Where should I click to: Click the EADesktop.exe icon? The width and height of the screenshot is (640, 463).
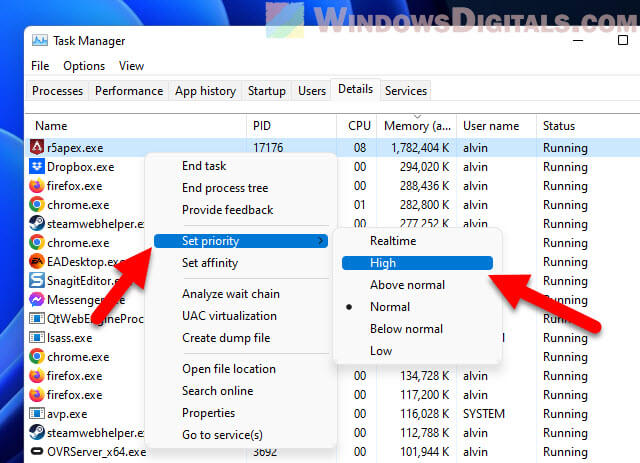[x=37, y=261]
